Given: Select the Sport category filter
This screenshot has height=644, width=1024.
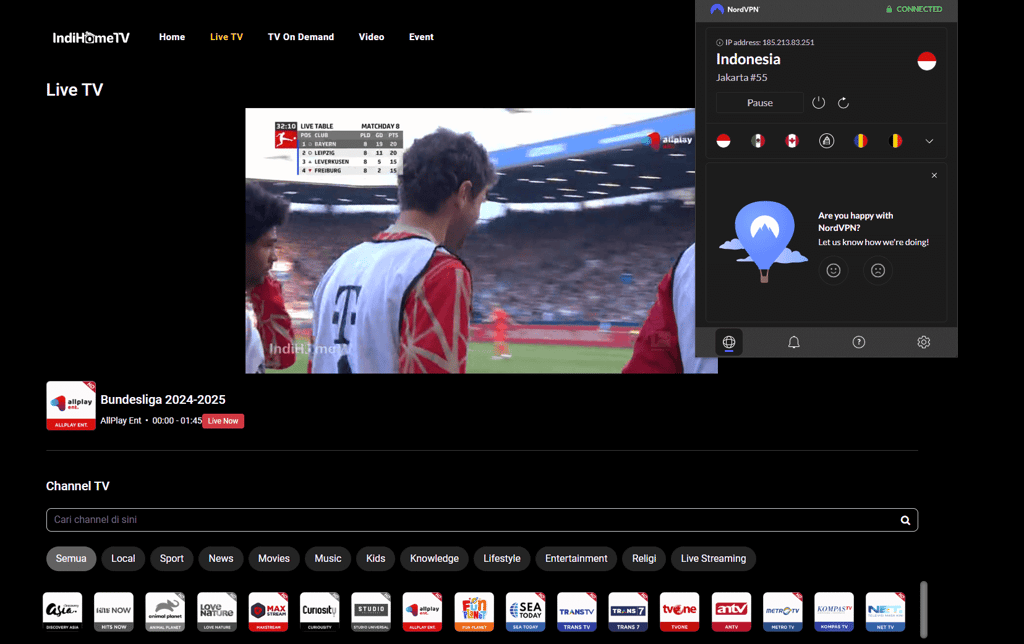Looking at the screenshot, I should click(x=171, y=558).
